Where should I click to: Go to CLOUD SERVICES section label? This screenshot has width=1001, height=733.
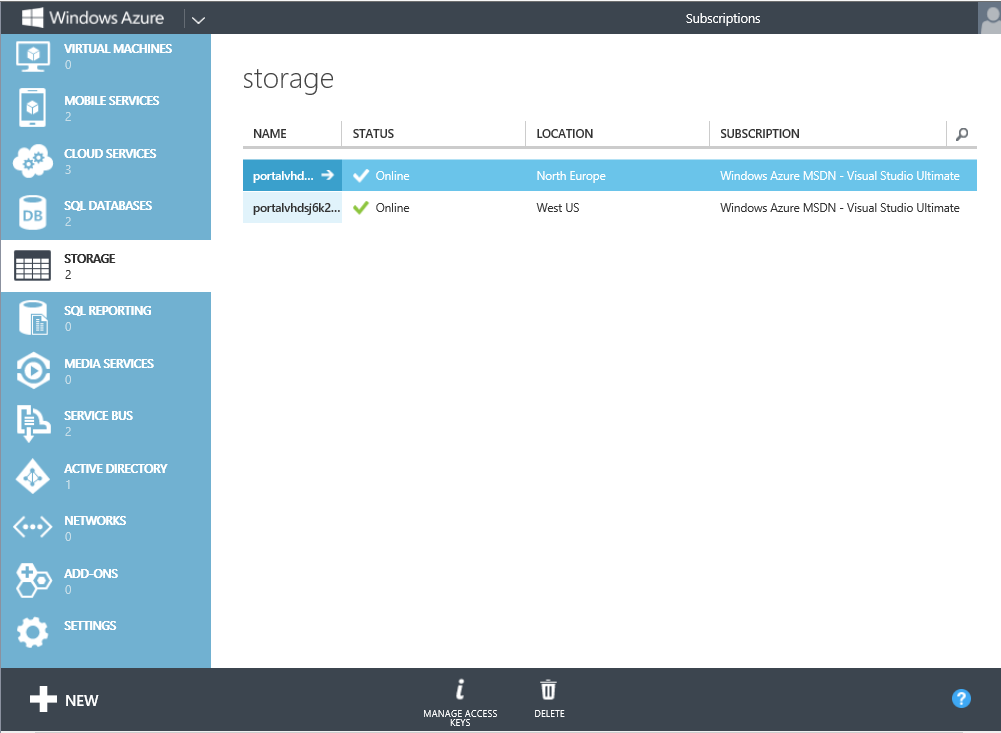tap(110, 153)
